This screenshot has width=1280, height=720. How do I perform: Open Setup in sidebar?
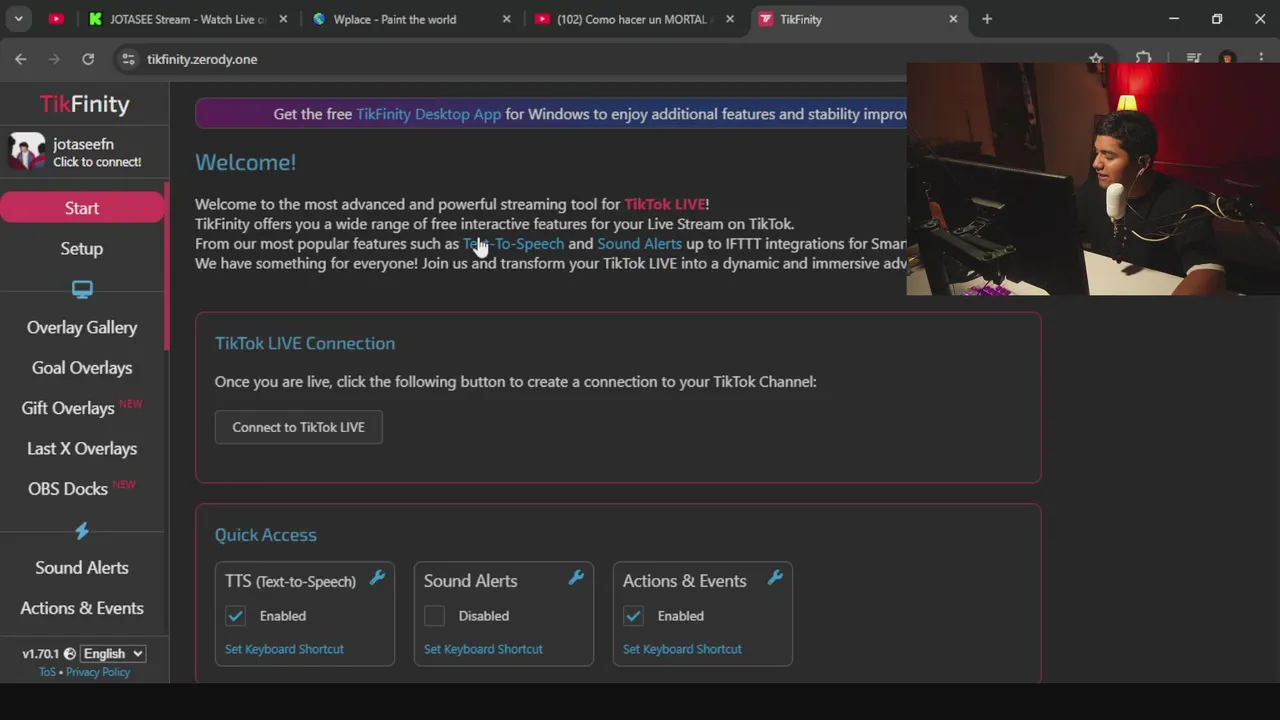point(82,248)
